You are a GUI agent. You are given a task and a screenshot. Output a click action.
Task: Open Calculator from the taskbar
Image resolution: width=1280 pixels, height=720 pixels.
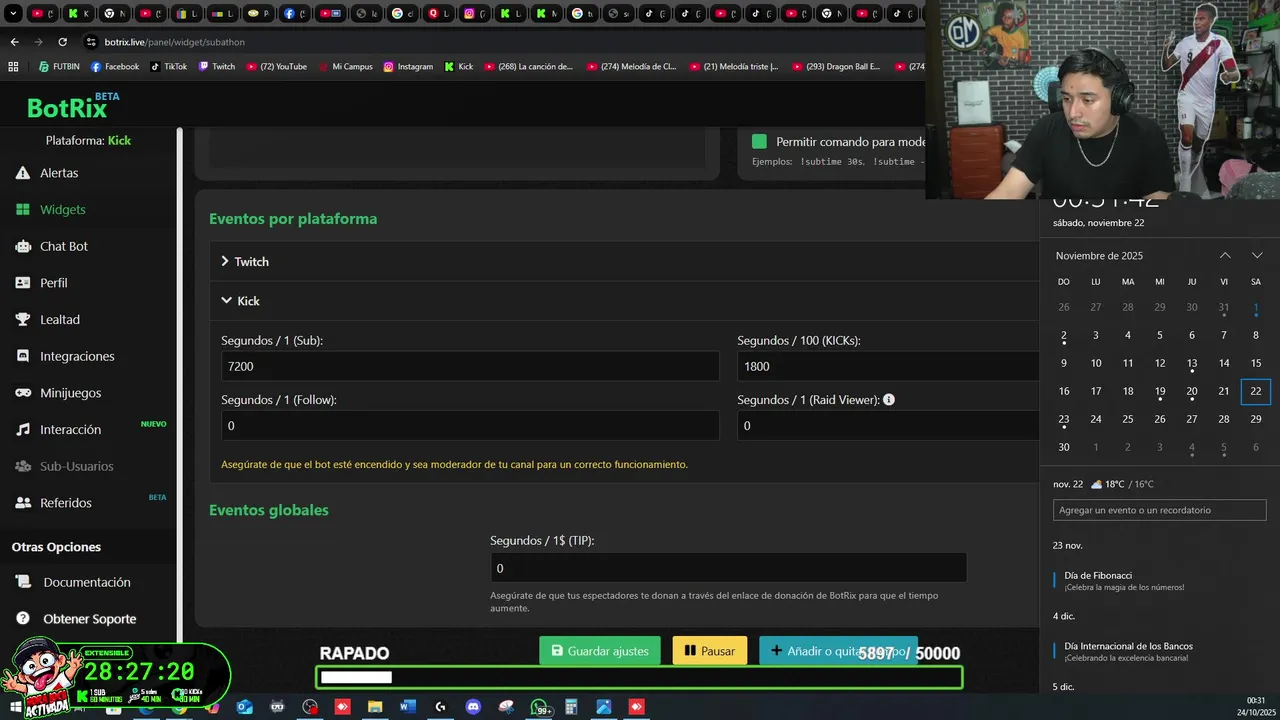click(572, 707)
